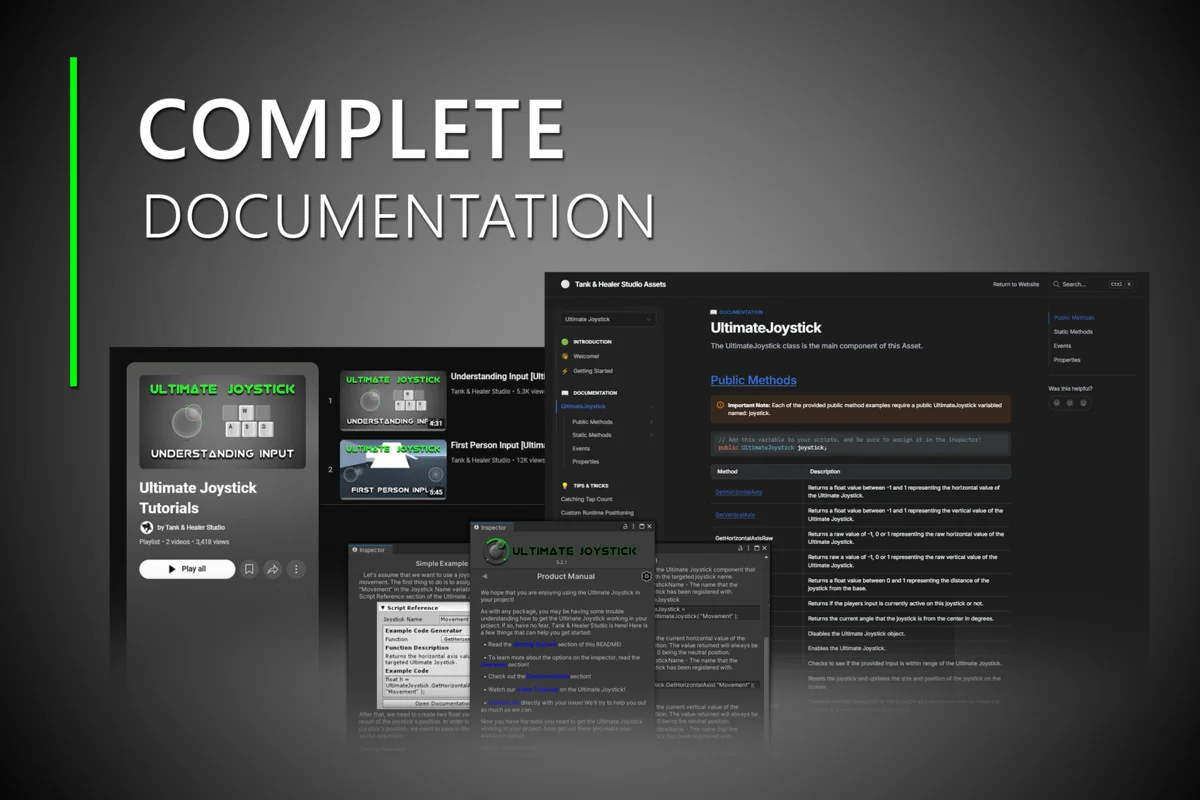Collapse the Script Reference foldout
This screenshot has width=1200, height=800.
383,608
